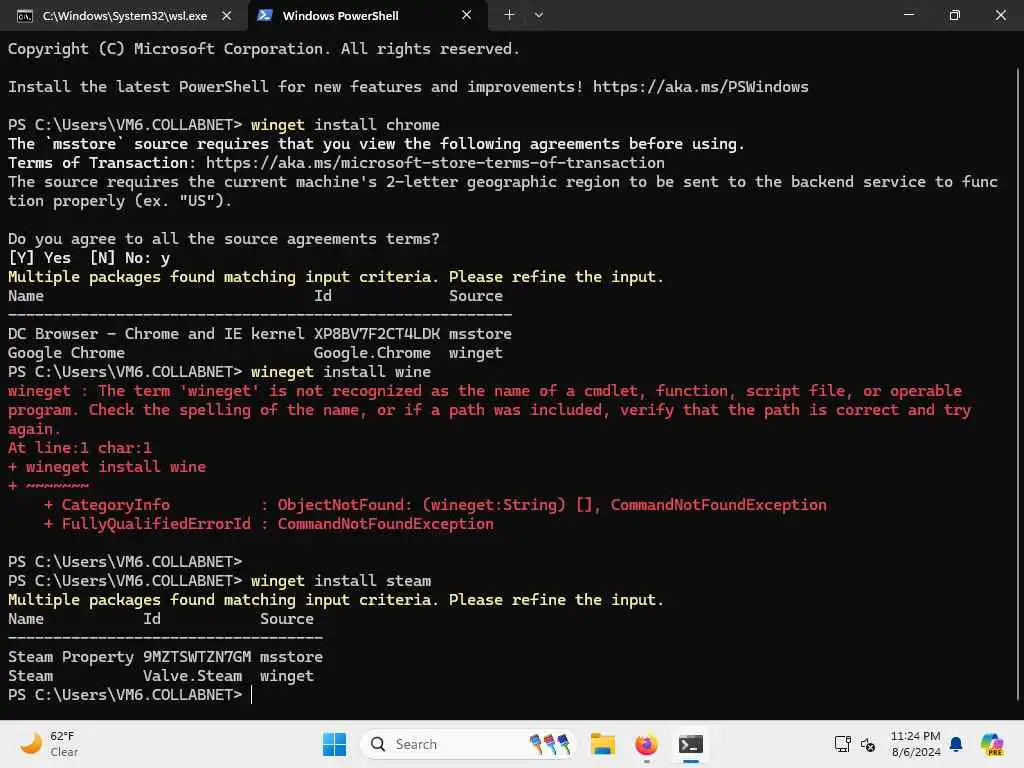Click the last prompt at the cursor
1024x768 pixels.
pyautogui.click(x=129, y=695)
